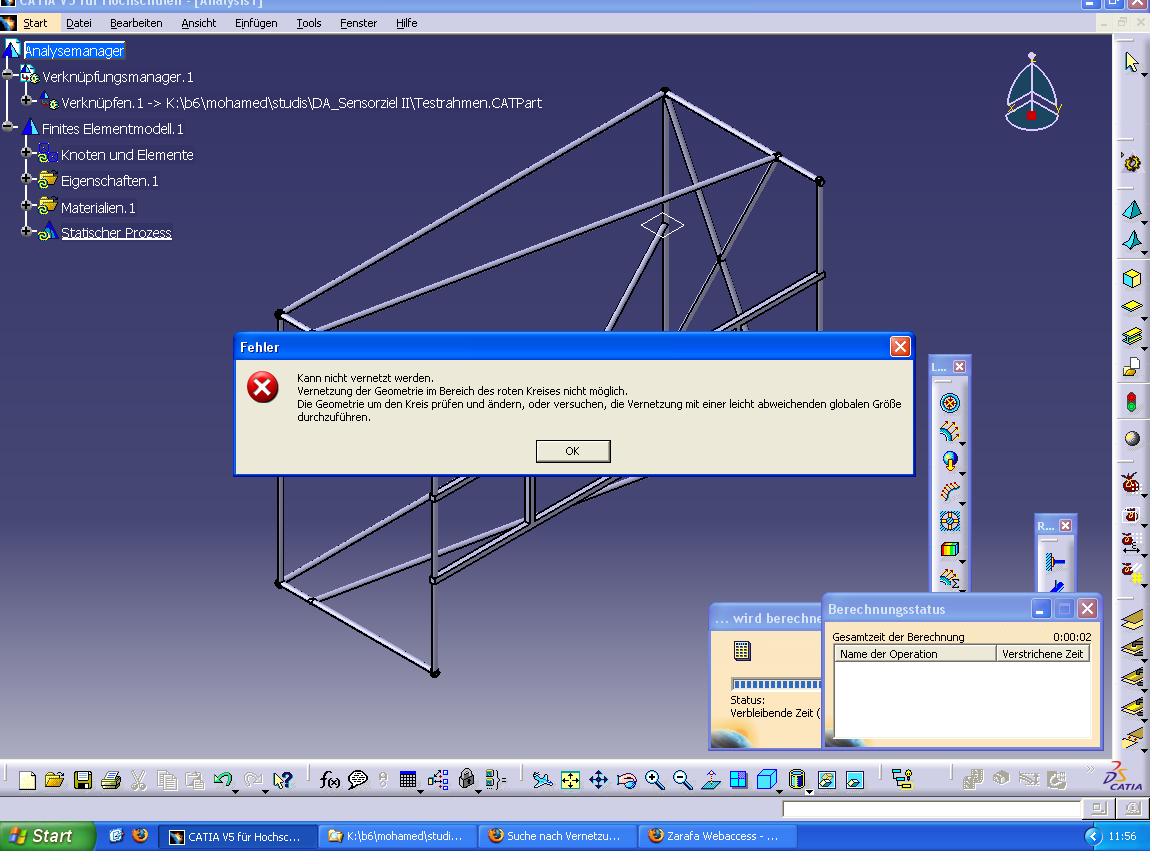The height and width of the screenshot is (864, 1152).
Task: Click the Windows Start button
Action: [47, 836]
